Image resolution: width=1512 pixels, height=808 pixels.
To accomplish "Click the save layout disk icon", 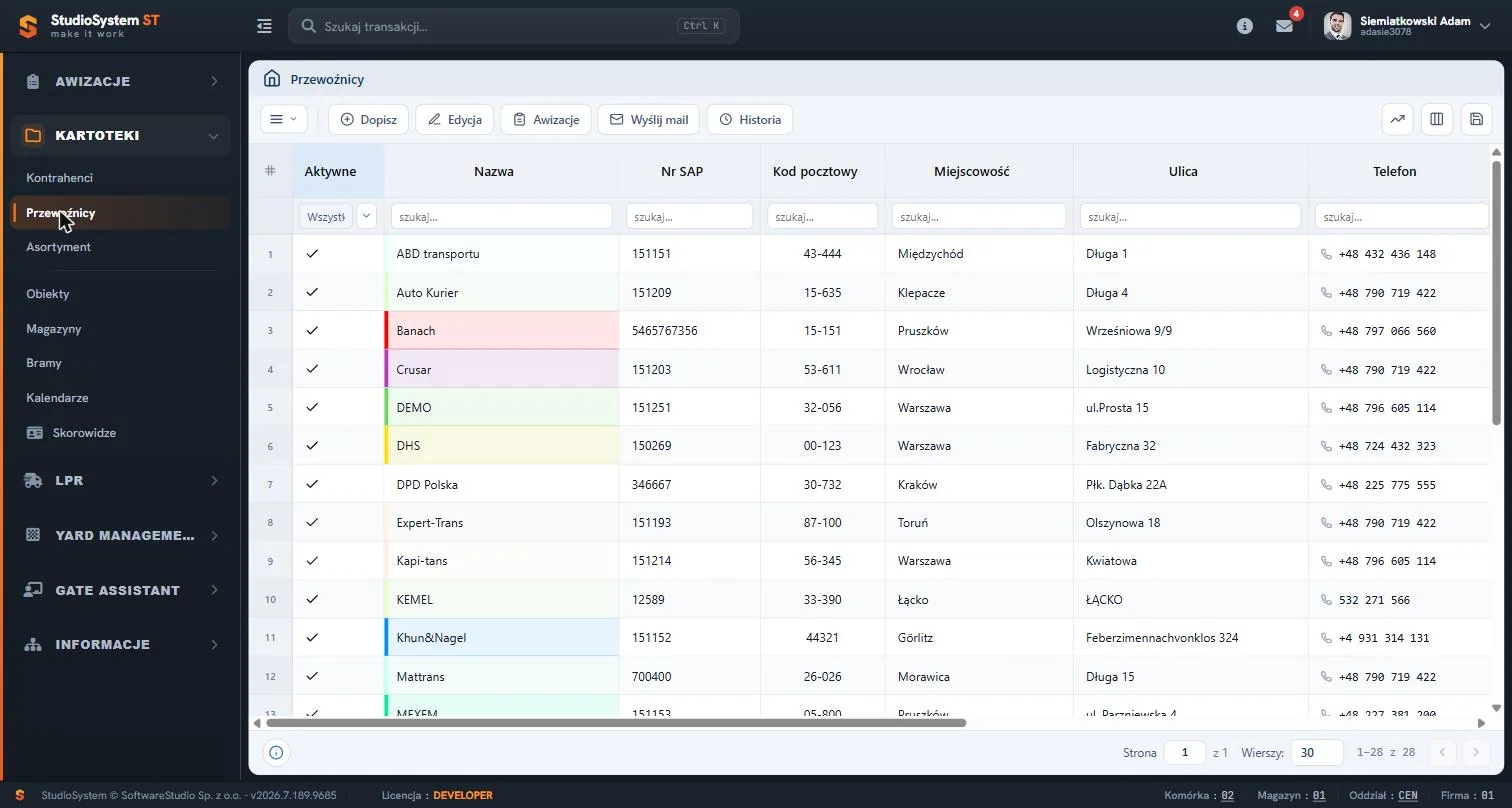I will tap(1476, 119).
